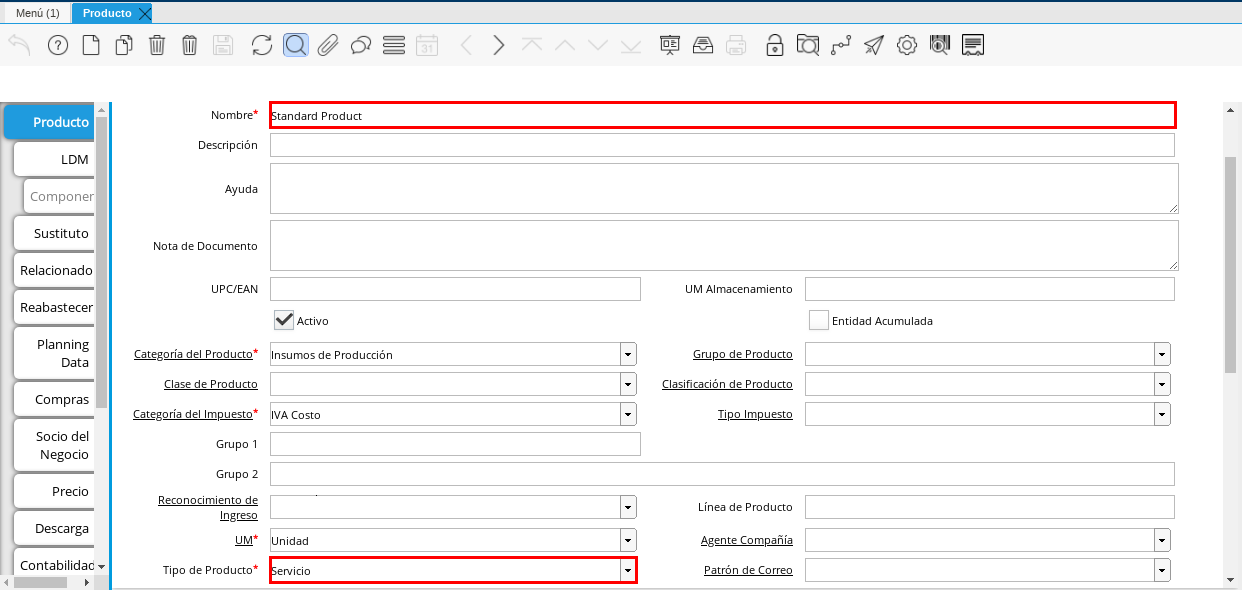Viewport: 1242px width, 590px height.
Task: Click the magnifier Find record icon
Action: pos(295,45)
